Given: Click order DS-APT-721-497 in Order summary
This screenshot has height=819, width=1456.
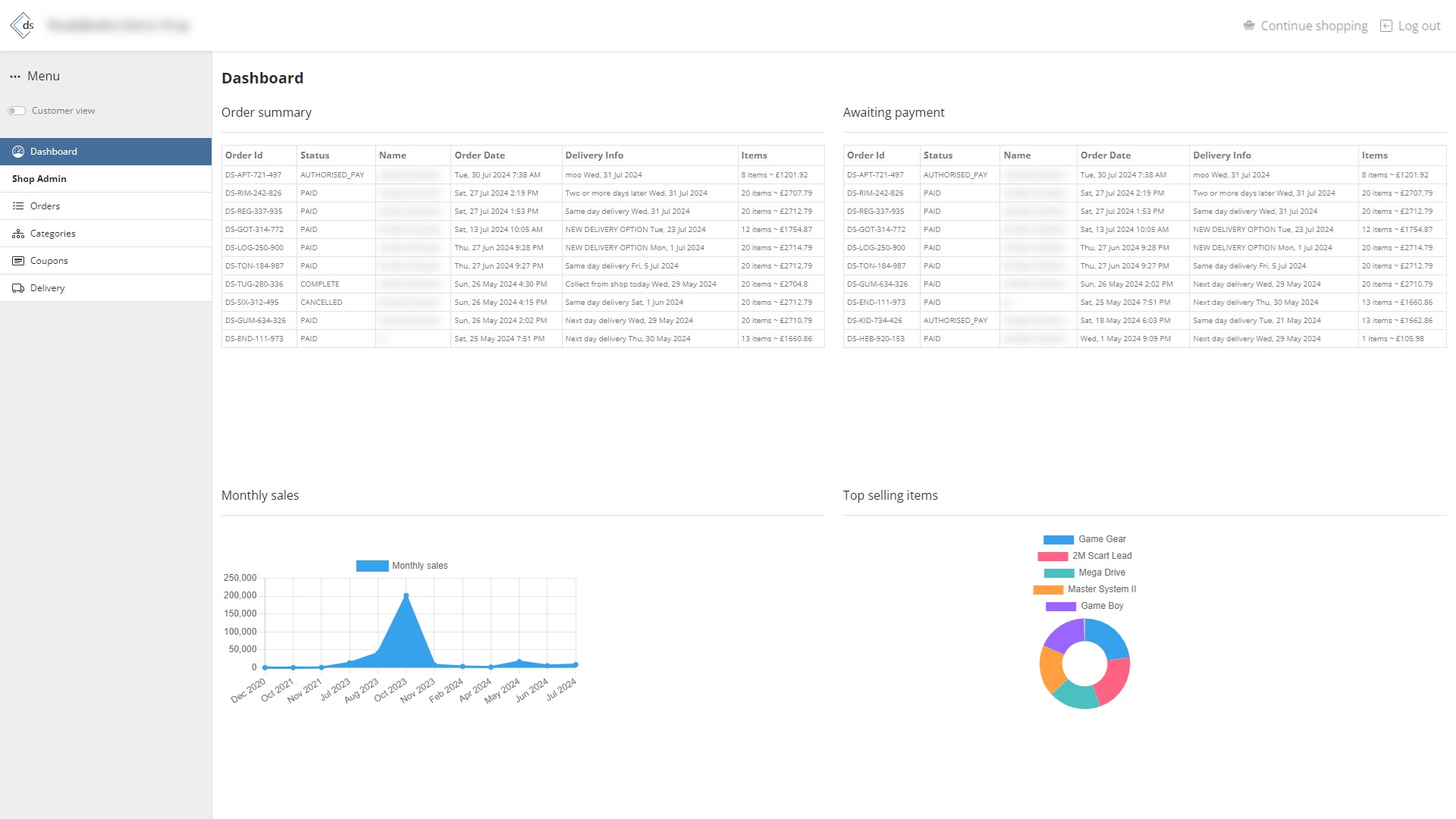Looking at the screenshot, I should coord(253,175).
